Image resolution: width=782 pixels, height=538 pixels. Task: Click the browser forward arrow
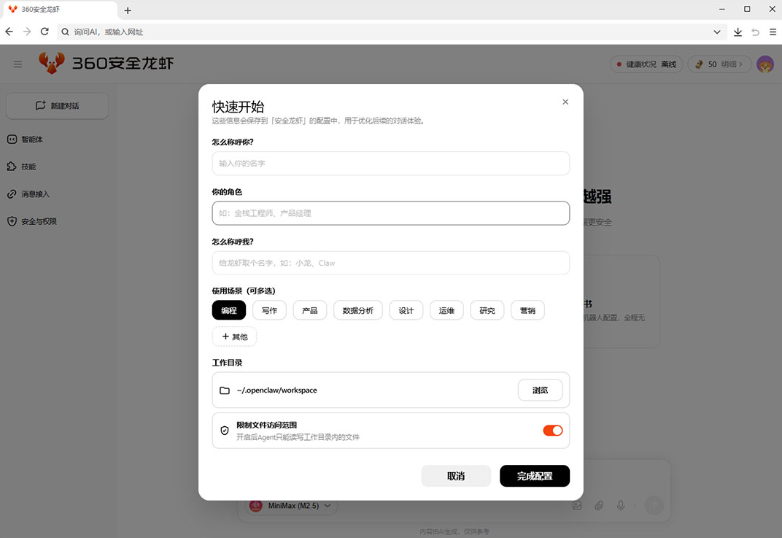[x=27, y=32]
